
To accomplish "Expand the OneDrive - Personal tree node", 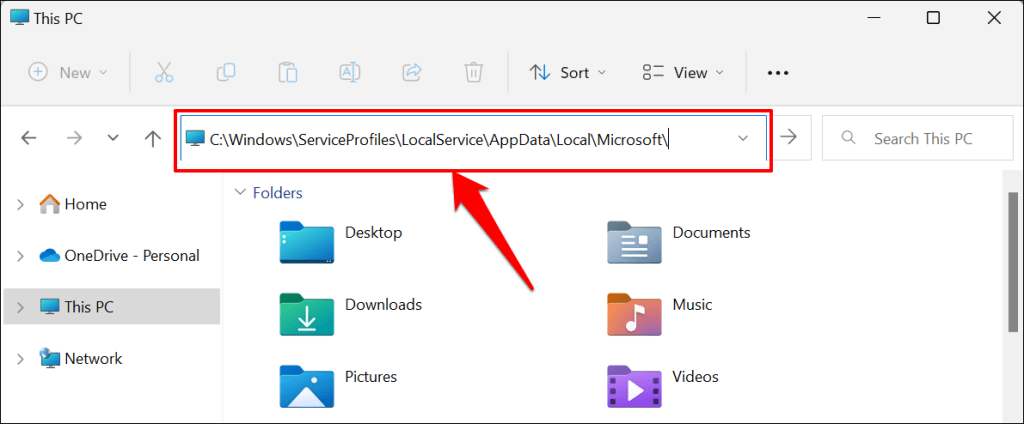I will (x=21, y=255).
